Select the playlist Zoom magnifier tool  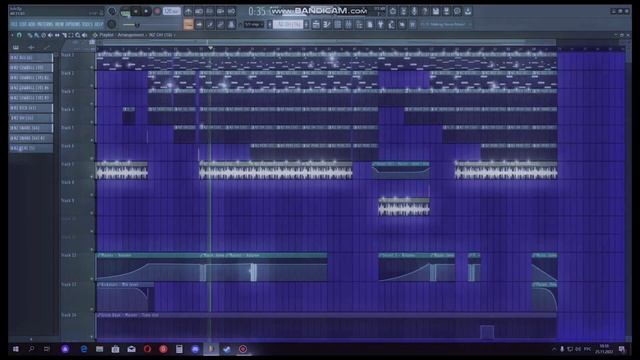[x=78, y=35]
